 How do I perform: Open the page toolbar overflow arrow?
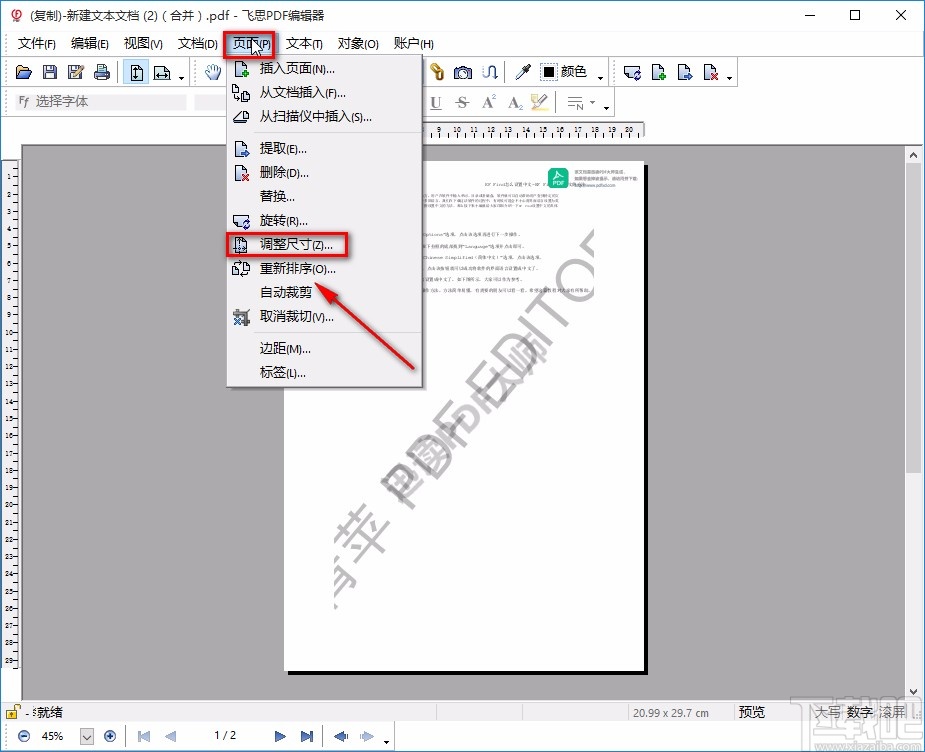click(729, 78)
